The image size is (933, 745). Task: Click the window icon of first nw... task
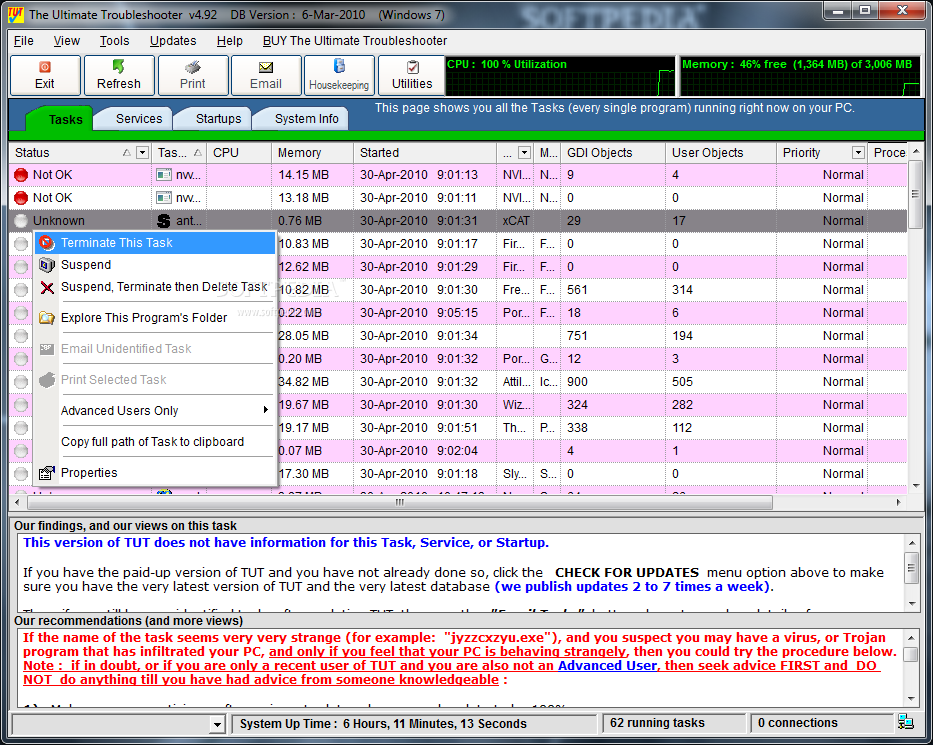click(164, 175)
